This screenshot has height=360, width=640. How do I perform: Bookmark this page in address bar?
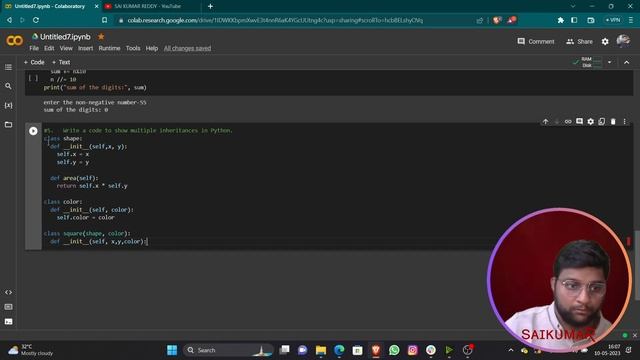[x=104, y=20]
